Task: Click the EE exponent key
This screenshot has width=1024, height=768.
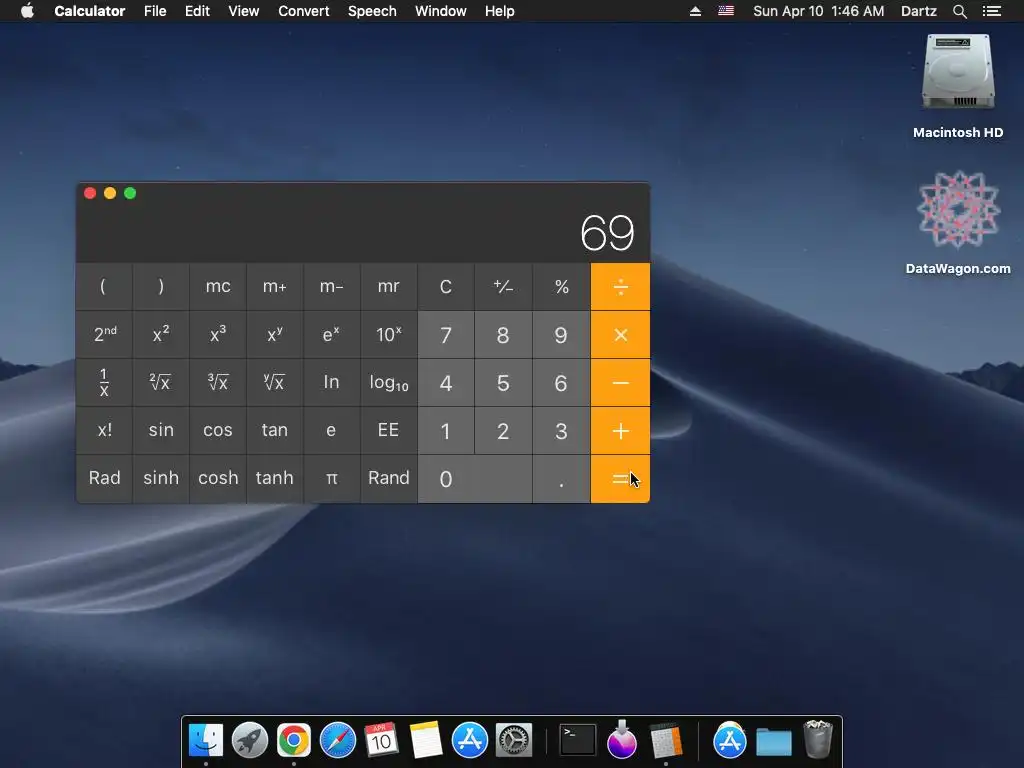Action: [389, 430]
